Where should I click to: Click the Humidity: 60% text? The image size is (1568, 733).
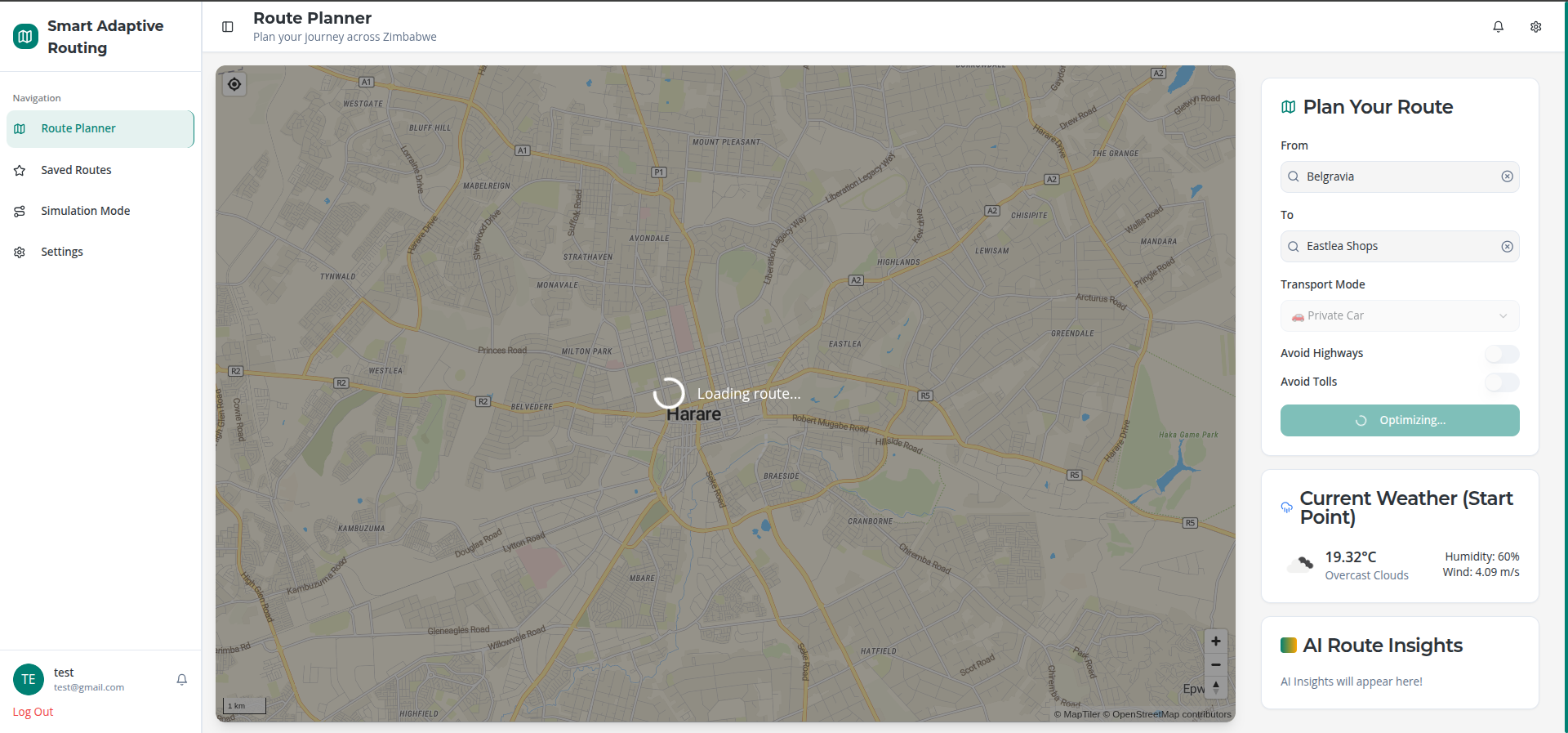pyautogui.click(x=1481, y=556)
